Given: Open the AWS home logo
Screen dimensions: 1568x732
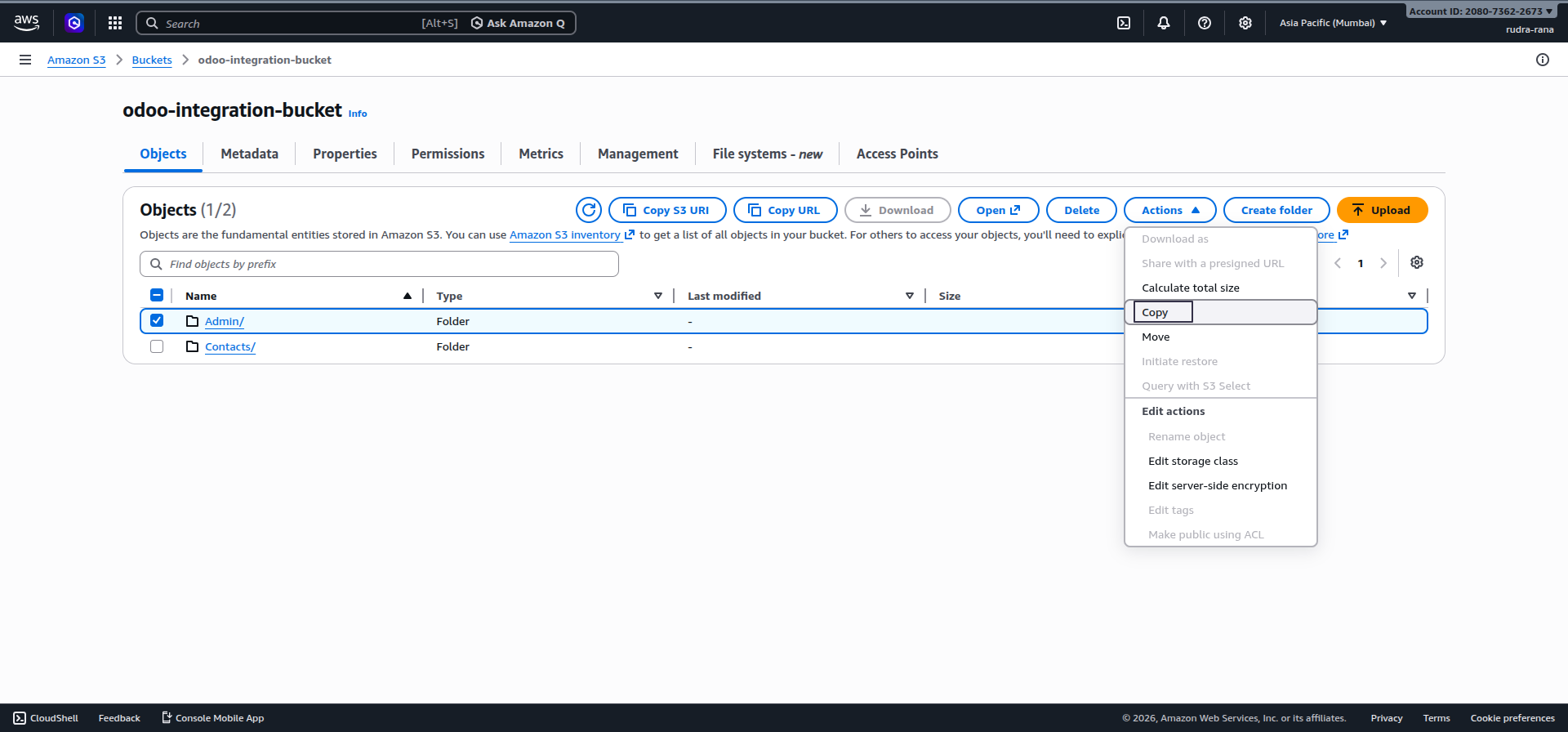Looking at the screenshot, I should 27,23.
